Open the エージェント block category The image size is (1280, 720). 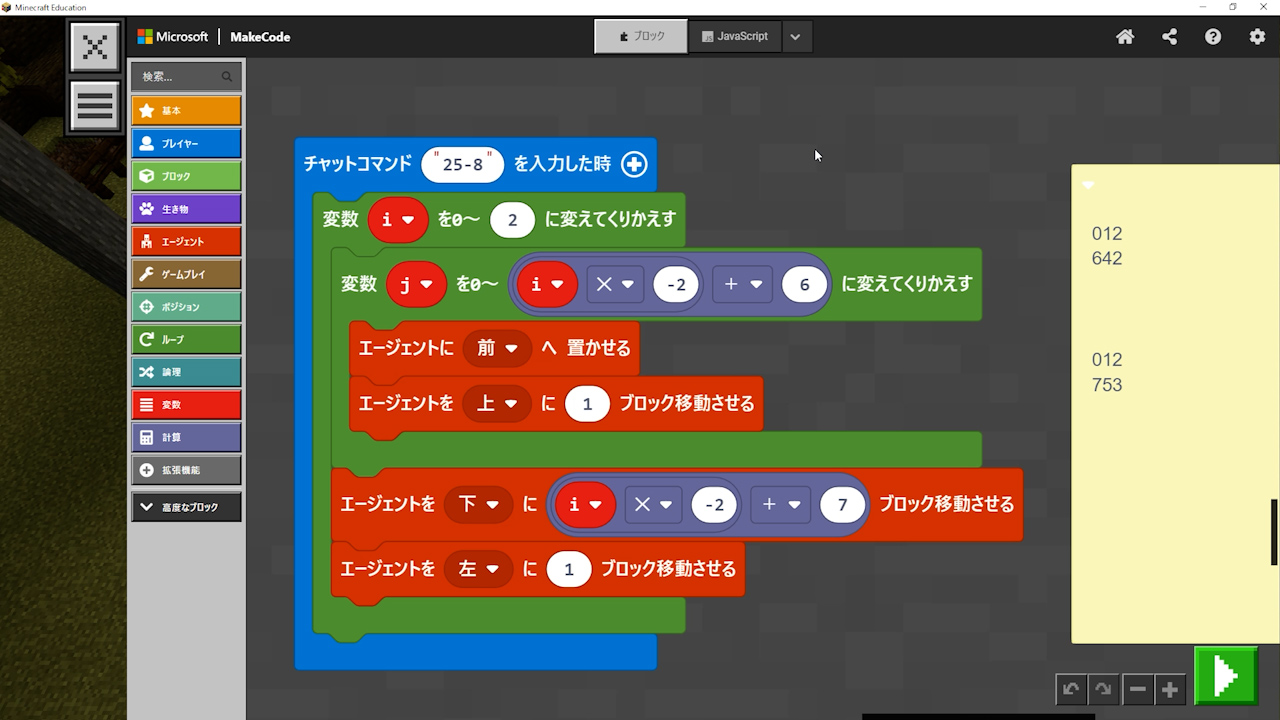[186, 241]
